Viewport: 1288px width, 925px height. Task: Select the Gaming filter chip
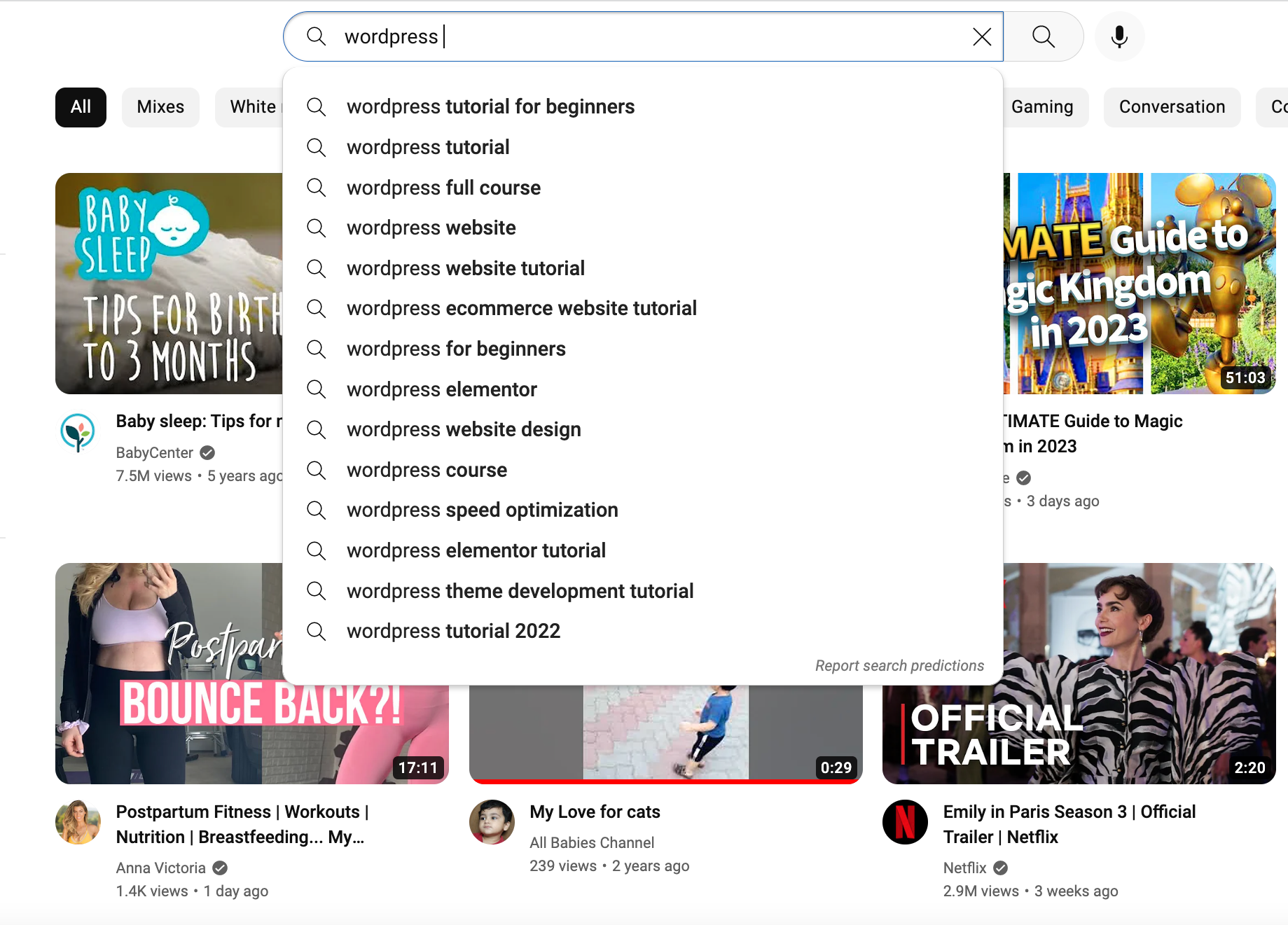click(x=1041, y=107)
